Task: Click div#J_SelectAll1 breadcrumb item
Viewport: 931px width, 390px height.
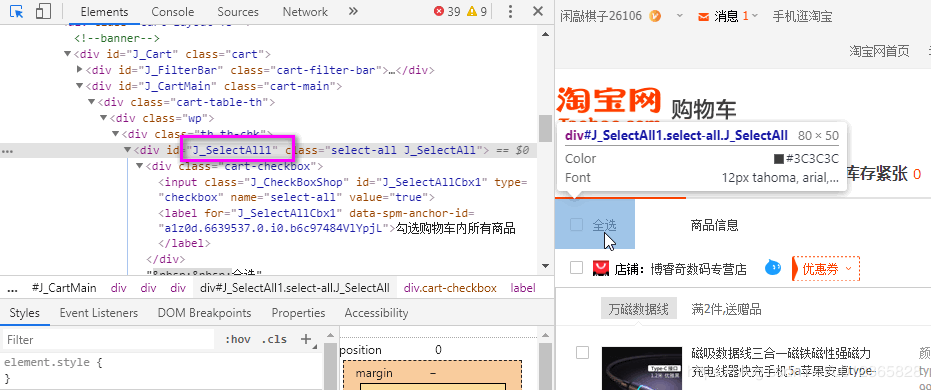Action: (x=295, y=288)
